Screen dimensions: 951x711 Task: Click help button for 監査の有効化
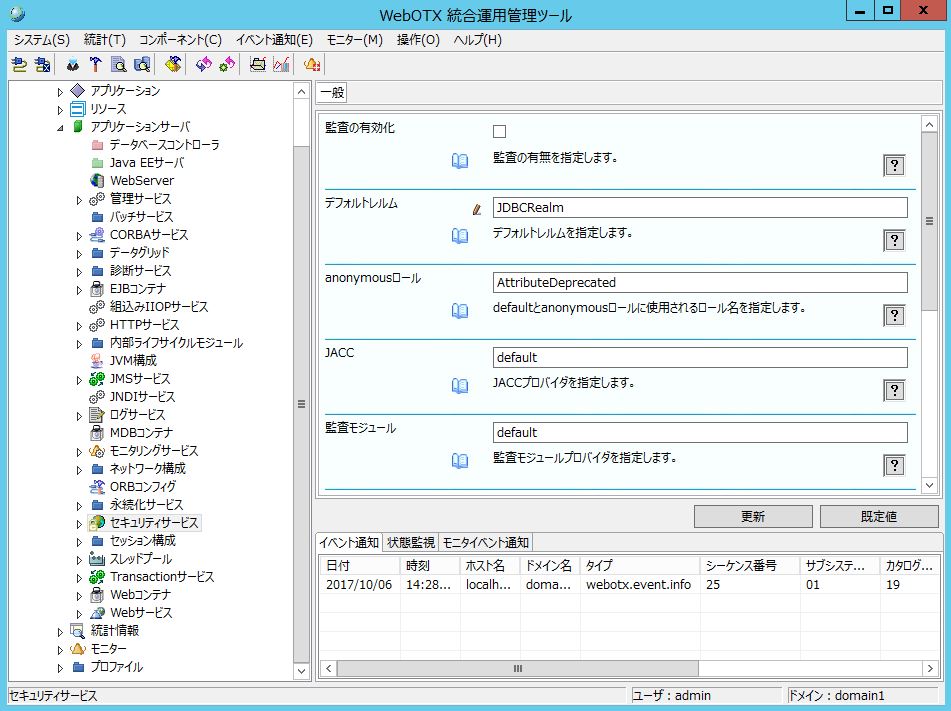tap(894, 165)
